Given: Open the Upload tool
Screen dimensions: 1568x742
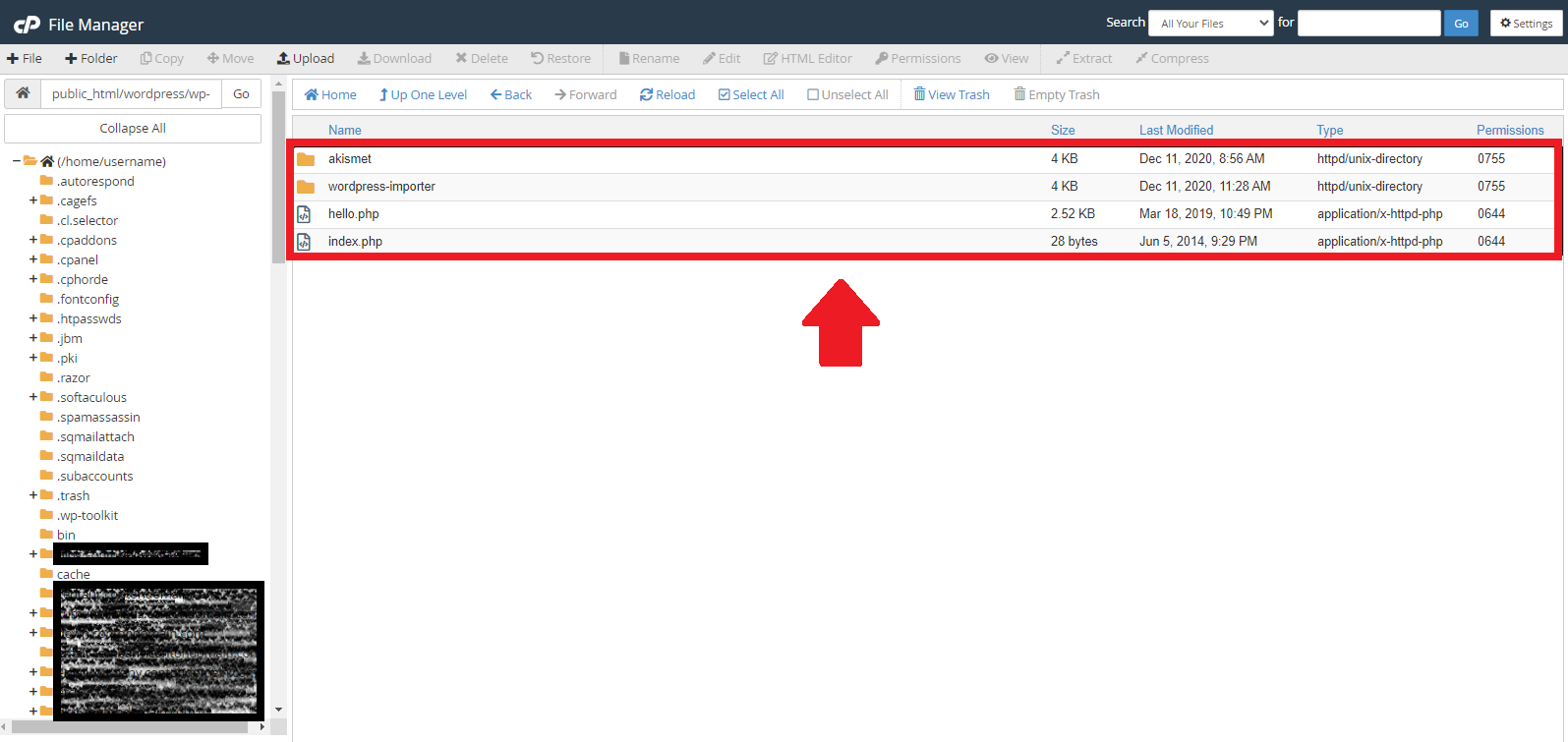Looking at the screenshot, I should tap(306, 59).
